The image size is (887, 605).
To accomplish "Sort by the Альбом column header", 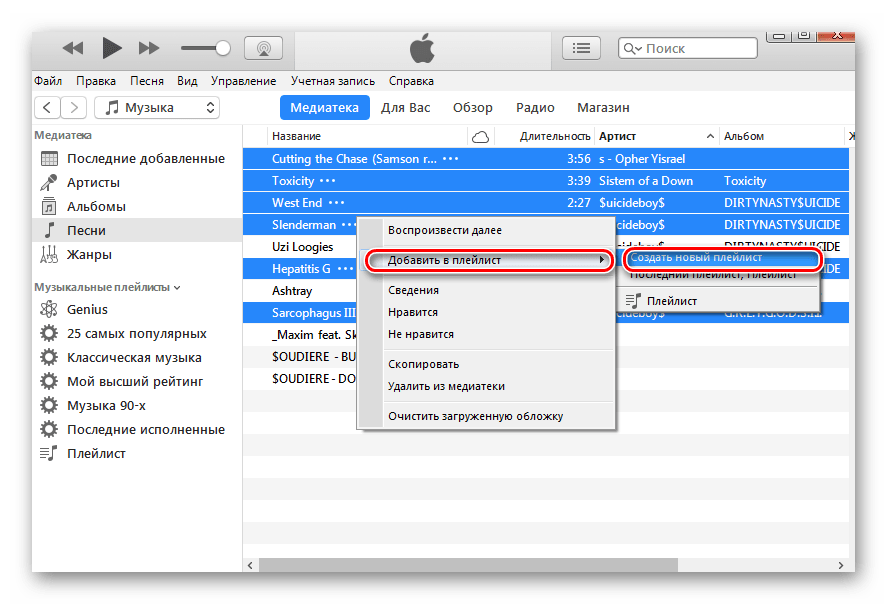I will click(783, 136).
